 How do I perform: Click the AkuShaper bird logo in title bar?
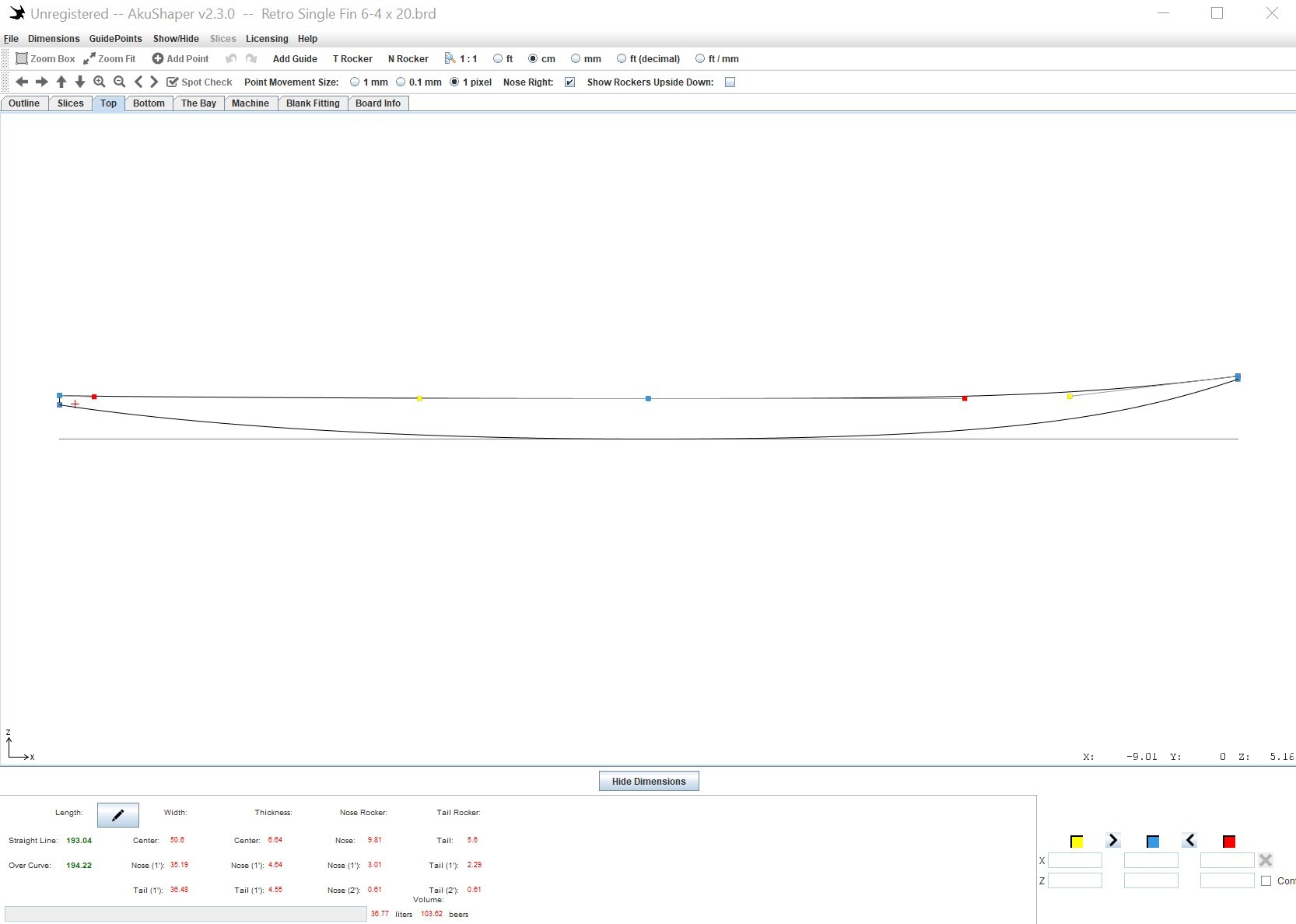(17, 13)
